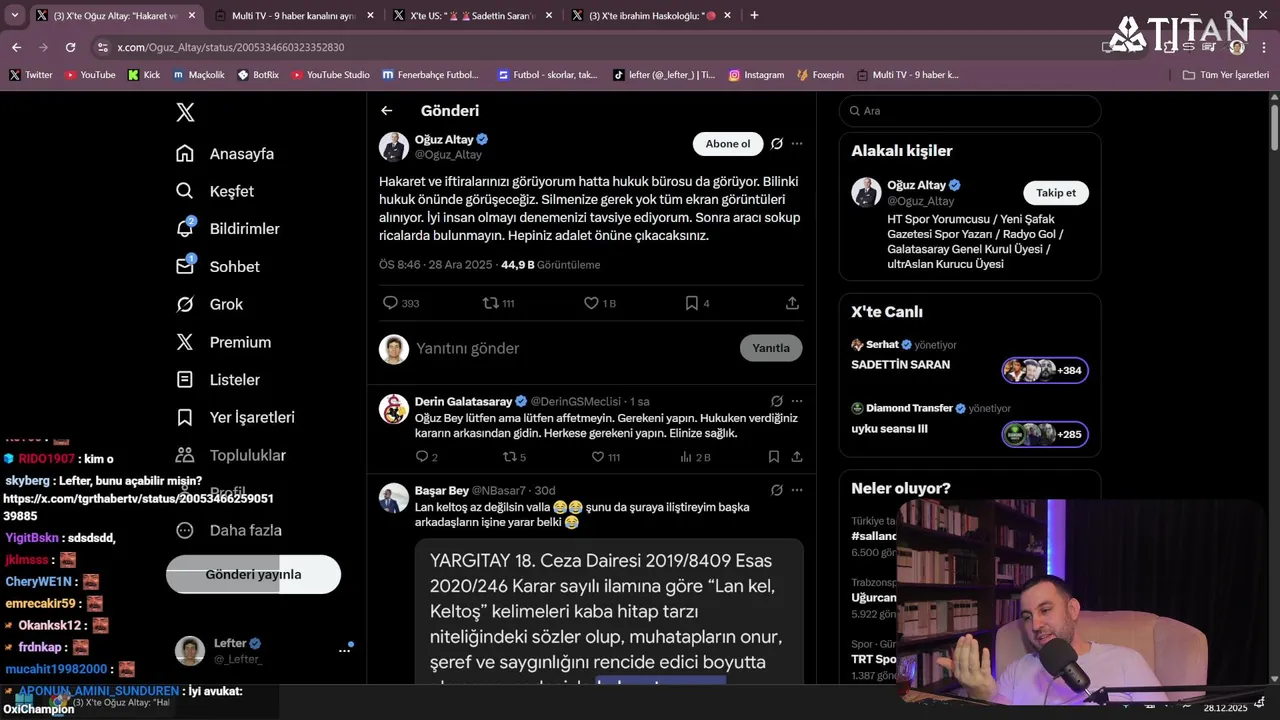Open Twitter bookmark
This screenshot has width=1280, height=720.
point(31,75)
